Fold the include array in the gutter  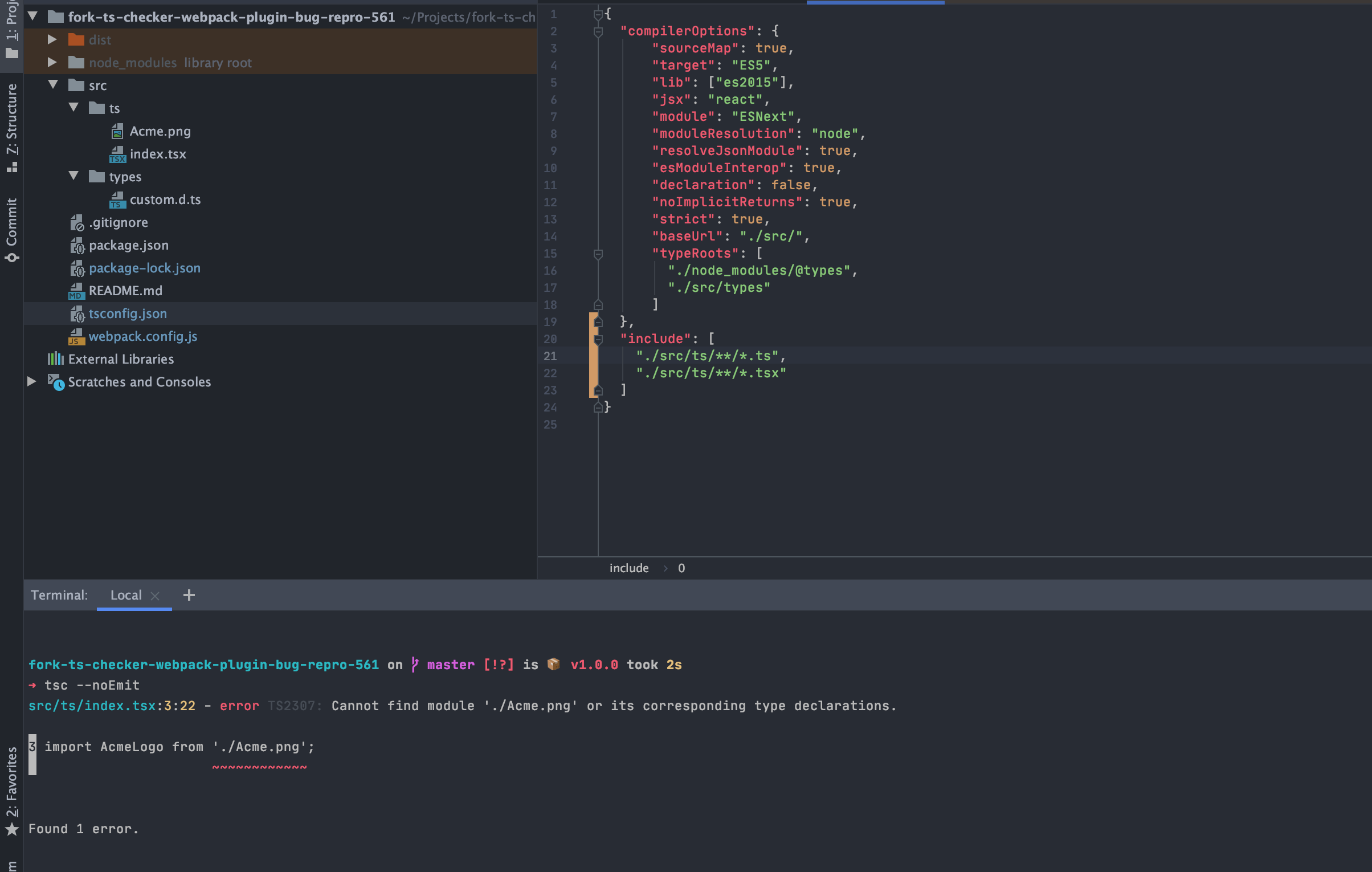coord(598,340)
